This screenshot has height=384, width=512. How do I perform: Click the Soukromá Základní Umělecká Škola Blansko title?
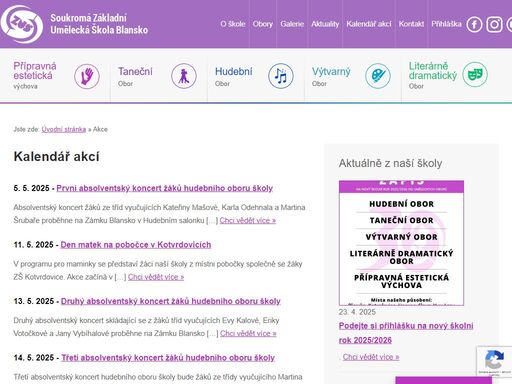99,24
